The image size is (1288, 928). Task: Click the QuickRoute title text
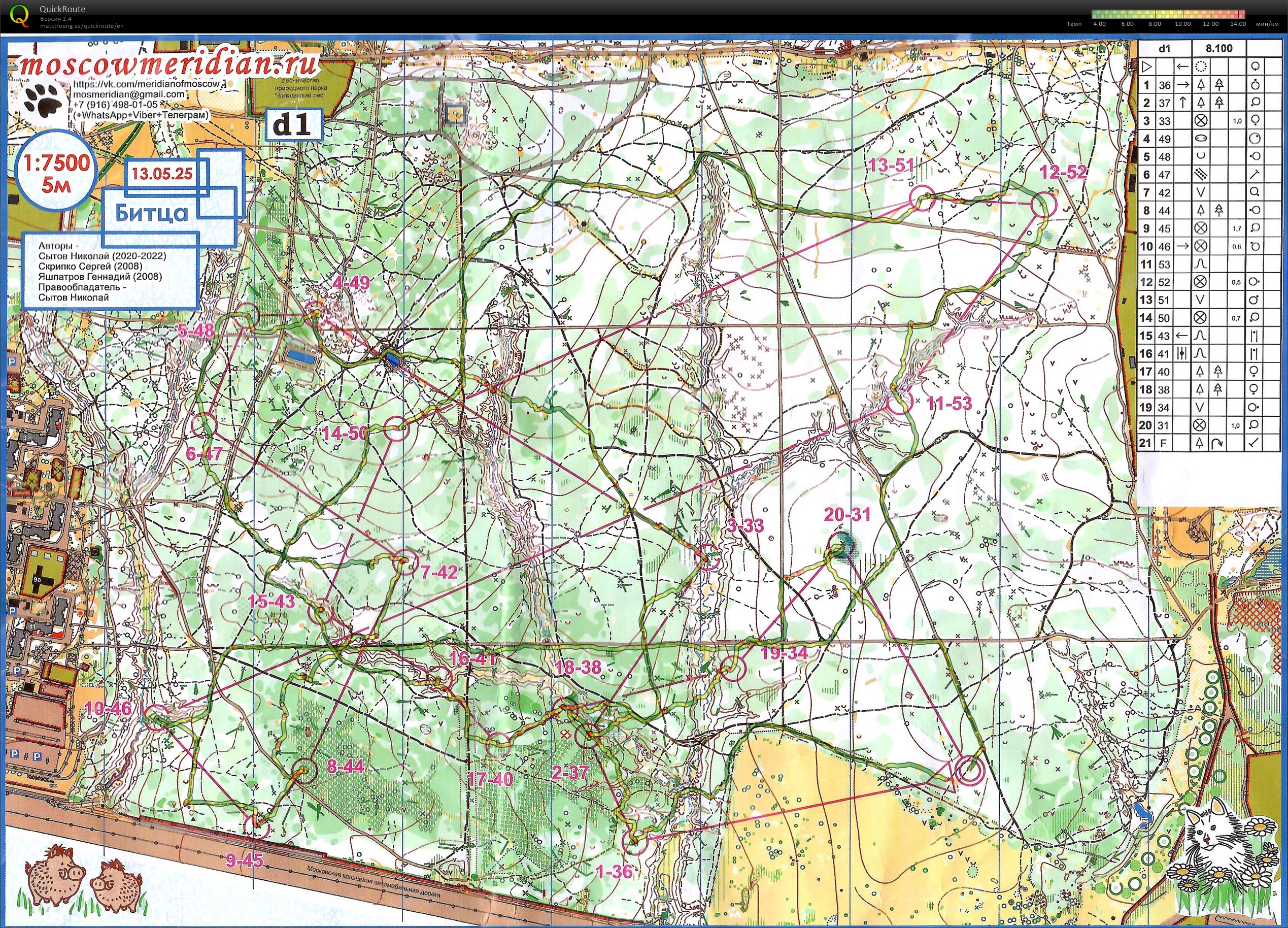coord(62,9)
